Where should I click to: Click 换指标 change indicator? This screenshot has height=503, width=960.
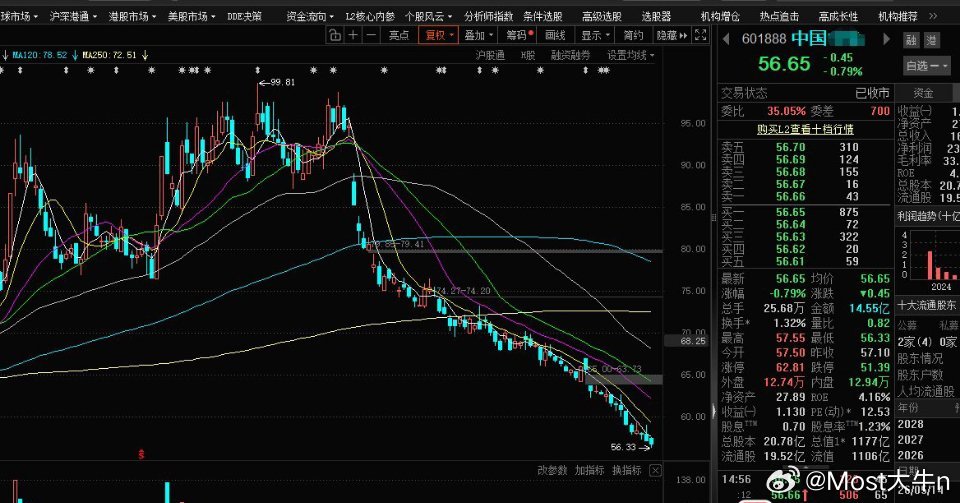point(626,471)
